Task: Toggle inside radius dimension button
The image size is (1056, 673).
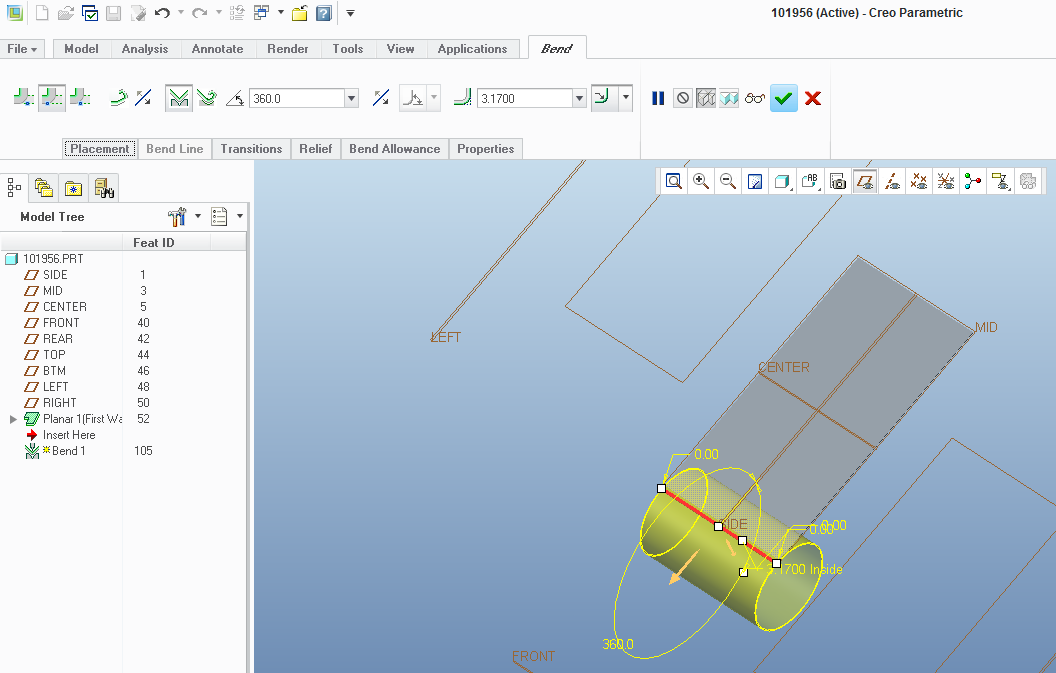Action: (x=603, y=98)
